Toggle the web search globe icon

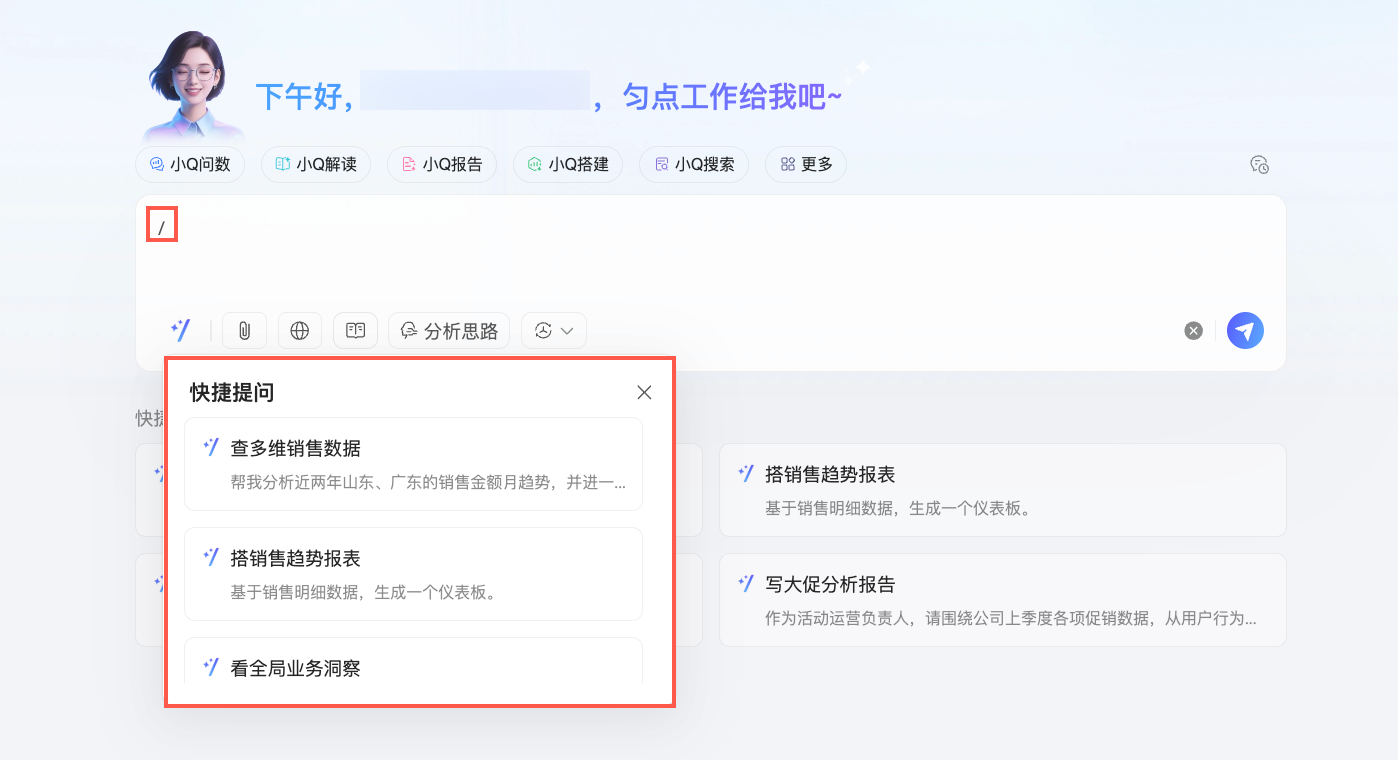coord(300,331)
